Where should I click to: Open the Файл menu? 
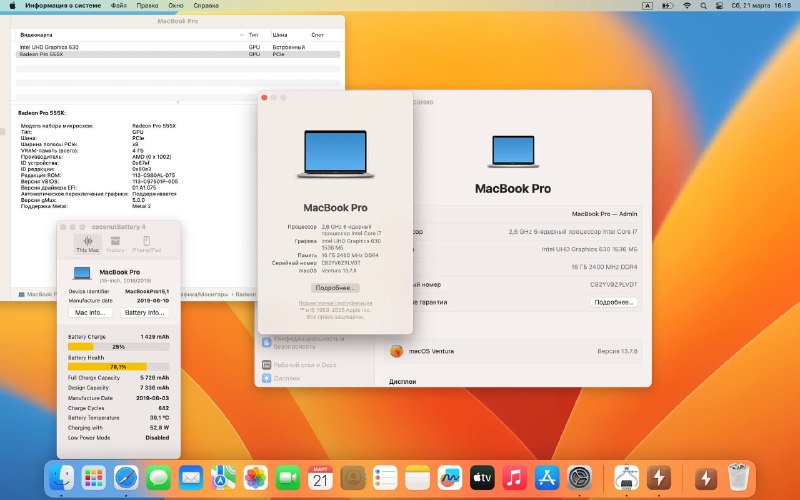(x=119, y=6)
